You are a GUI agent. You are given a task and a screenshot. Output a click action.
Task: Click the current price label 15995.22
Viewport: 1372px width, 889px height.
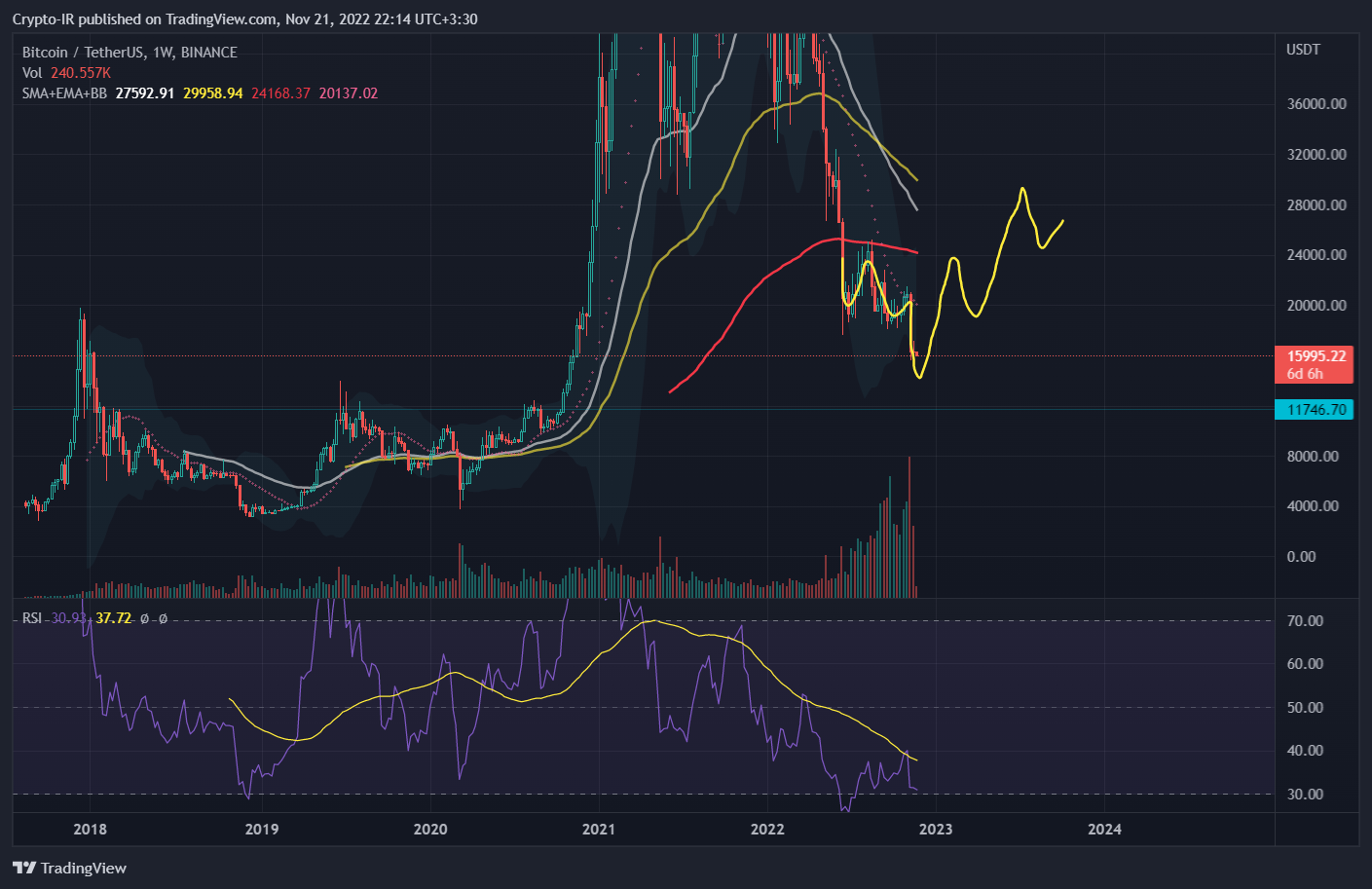pos(1316,356)
